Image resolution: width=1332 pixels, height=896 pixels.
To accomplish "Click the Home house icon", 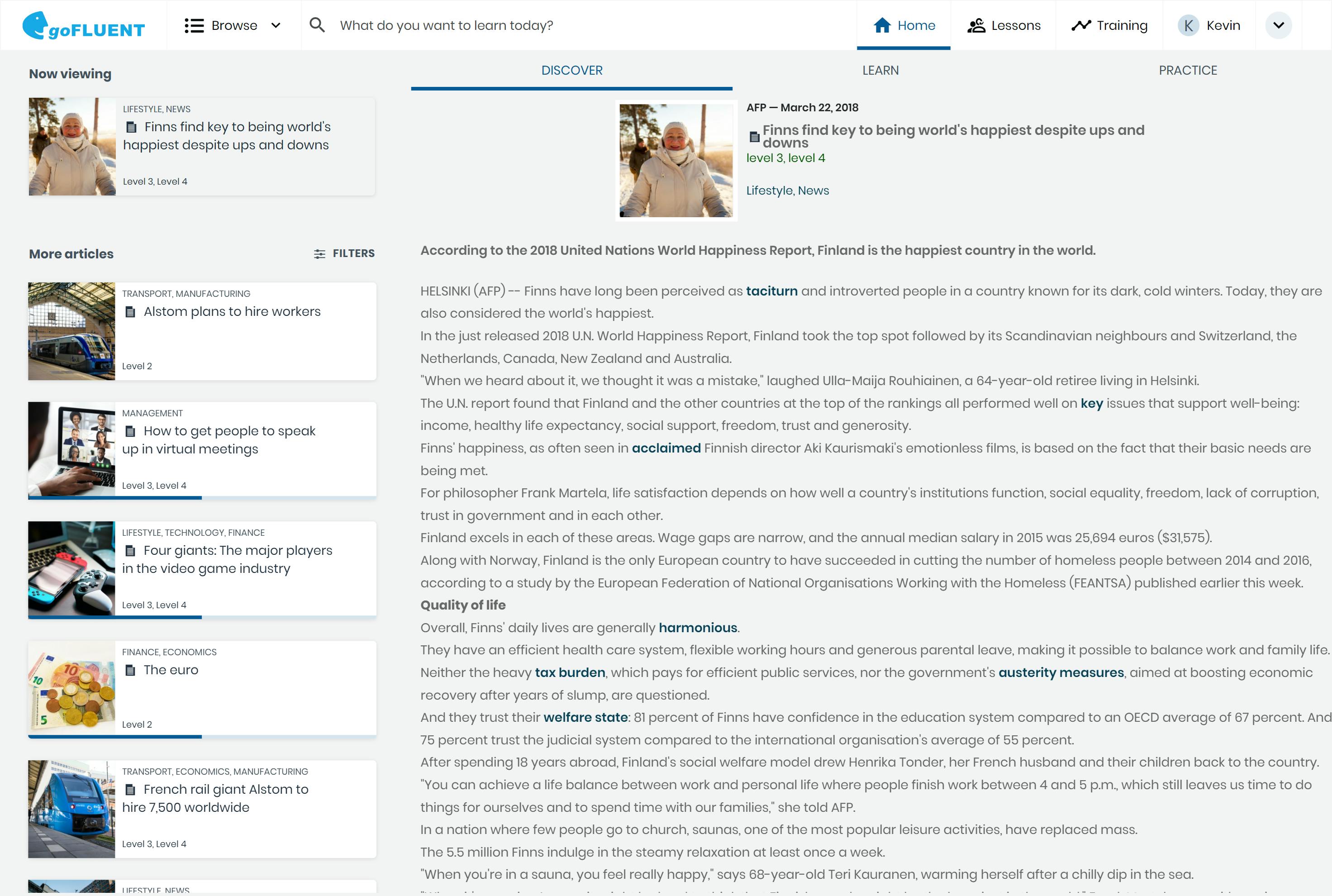I will click(882, 25).
